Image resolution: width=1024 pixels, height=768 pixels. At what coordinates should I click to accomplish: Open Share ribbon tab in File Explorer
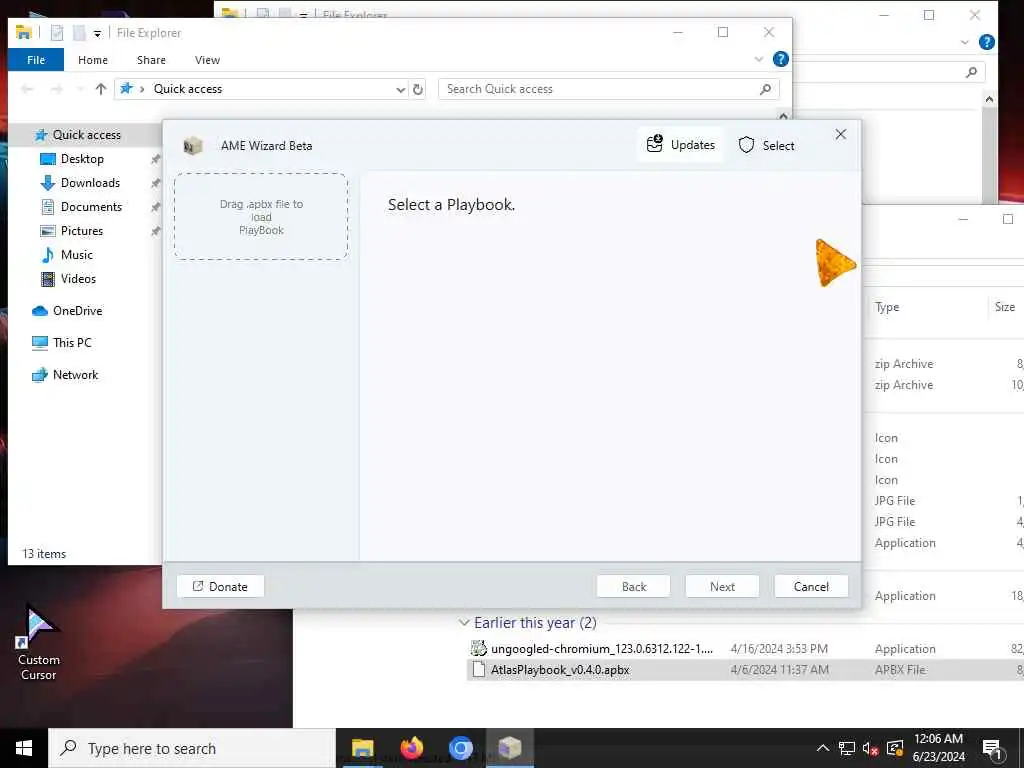(x=151, y=59)
